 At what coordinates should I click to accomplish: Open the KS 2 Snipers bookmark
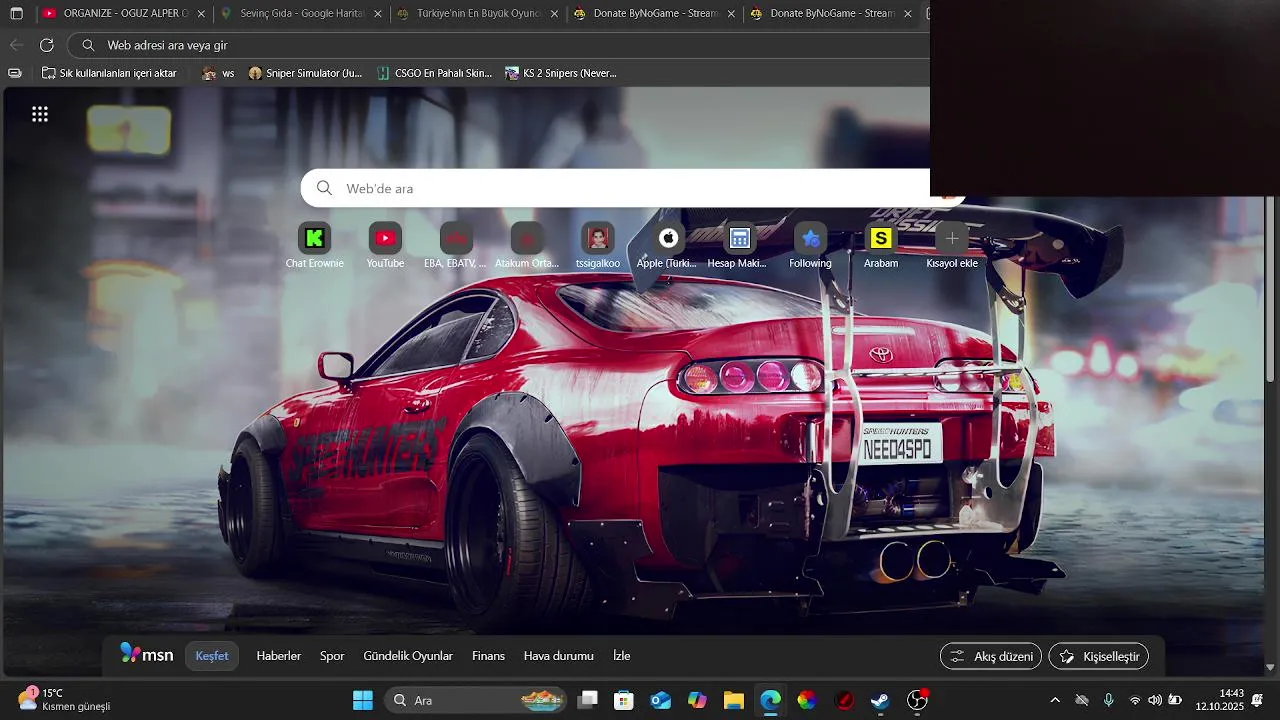coord(561,73)
